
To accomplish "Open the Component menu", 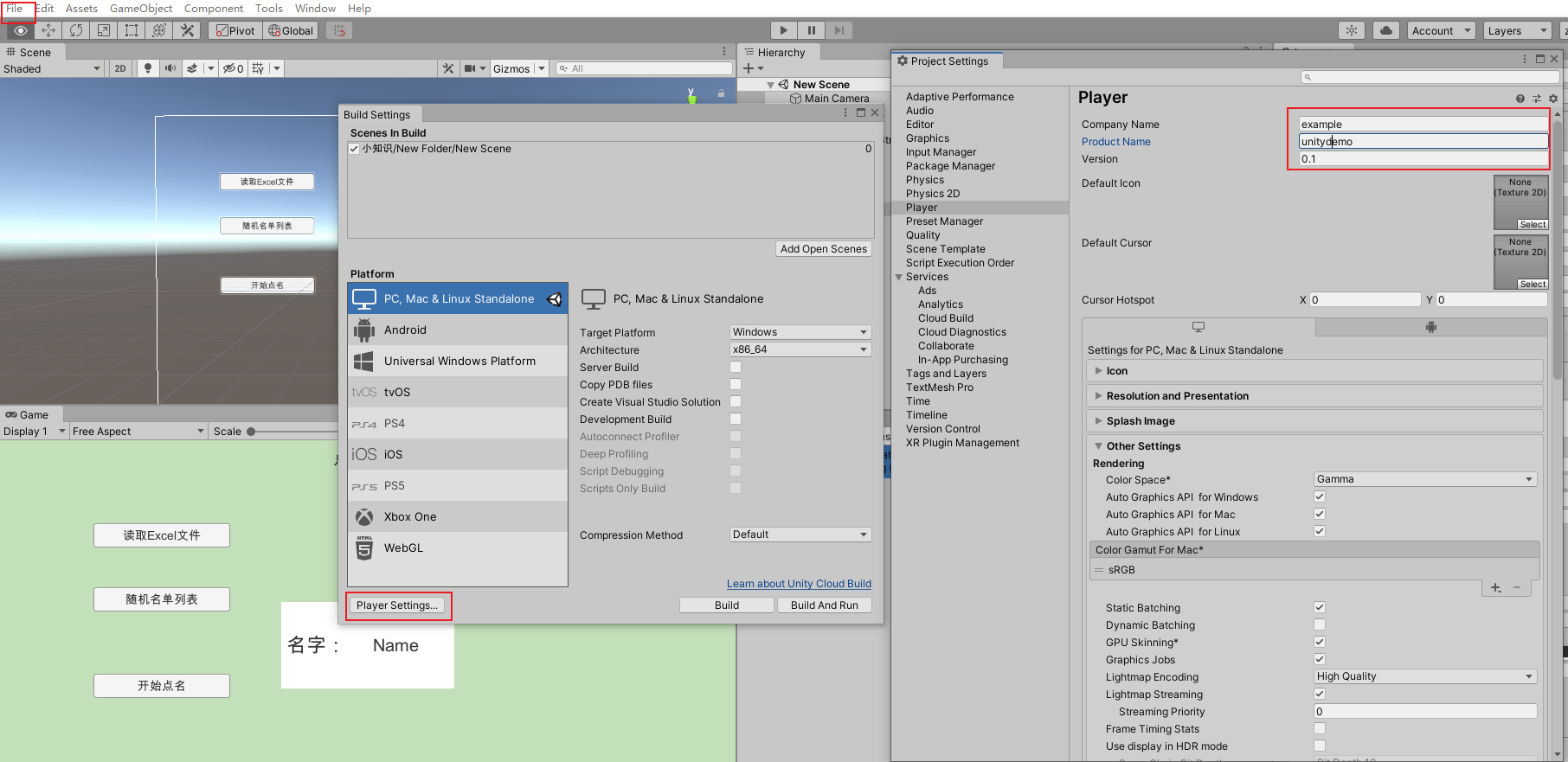I will (x=214, y=9).
